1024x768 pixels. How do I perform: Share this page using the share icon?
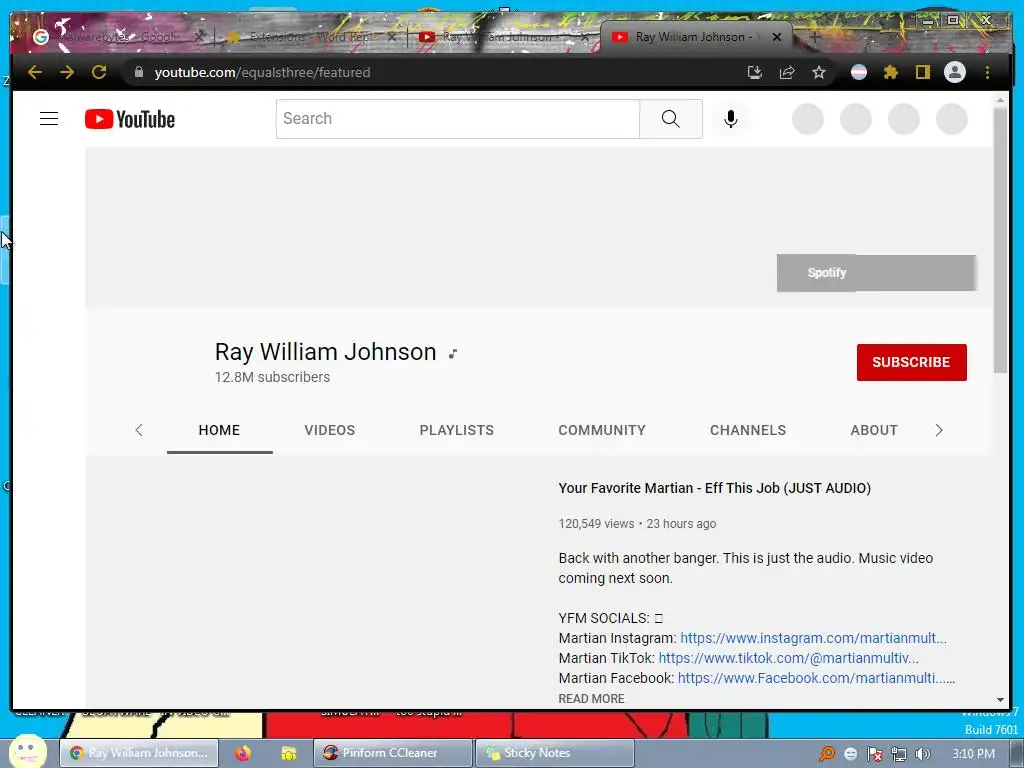click(x=787, y=72)
